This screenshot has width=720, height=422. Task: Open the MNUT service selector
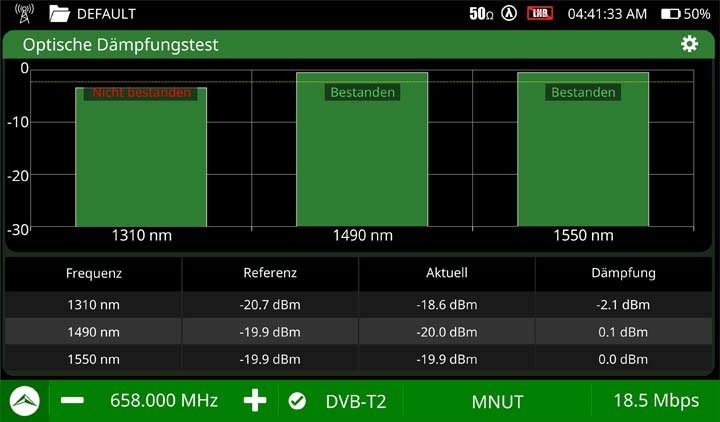click(x=497, y=401)
